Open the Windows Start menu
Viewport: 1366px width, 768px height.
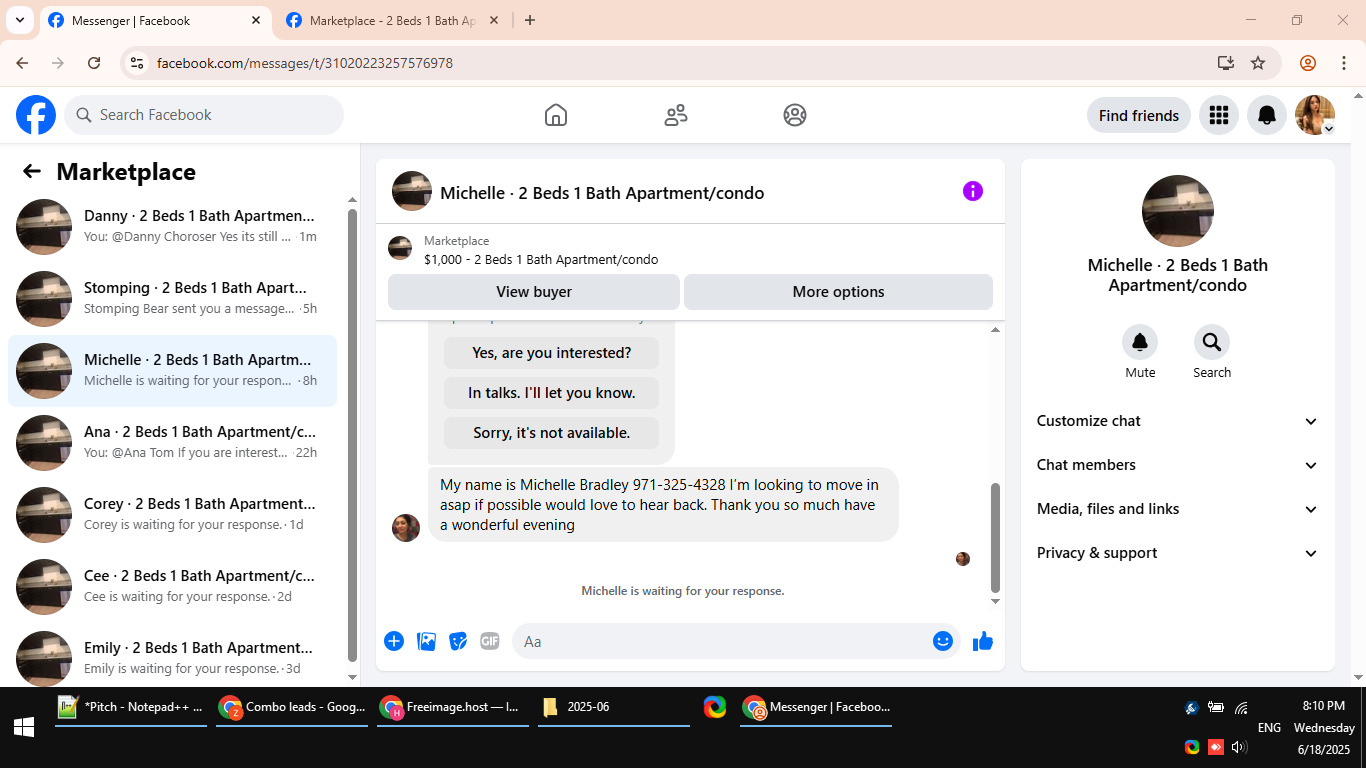click(24, 728)
